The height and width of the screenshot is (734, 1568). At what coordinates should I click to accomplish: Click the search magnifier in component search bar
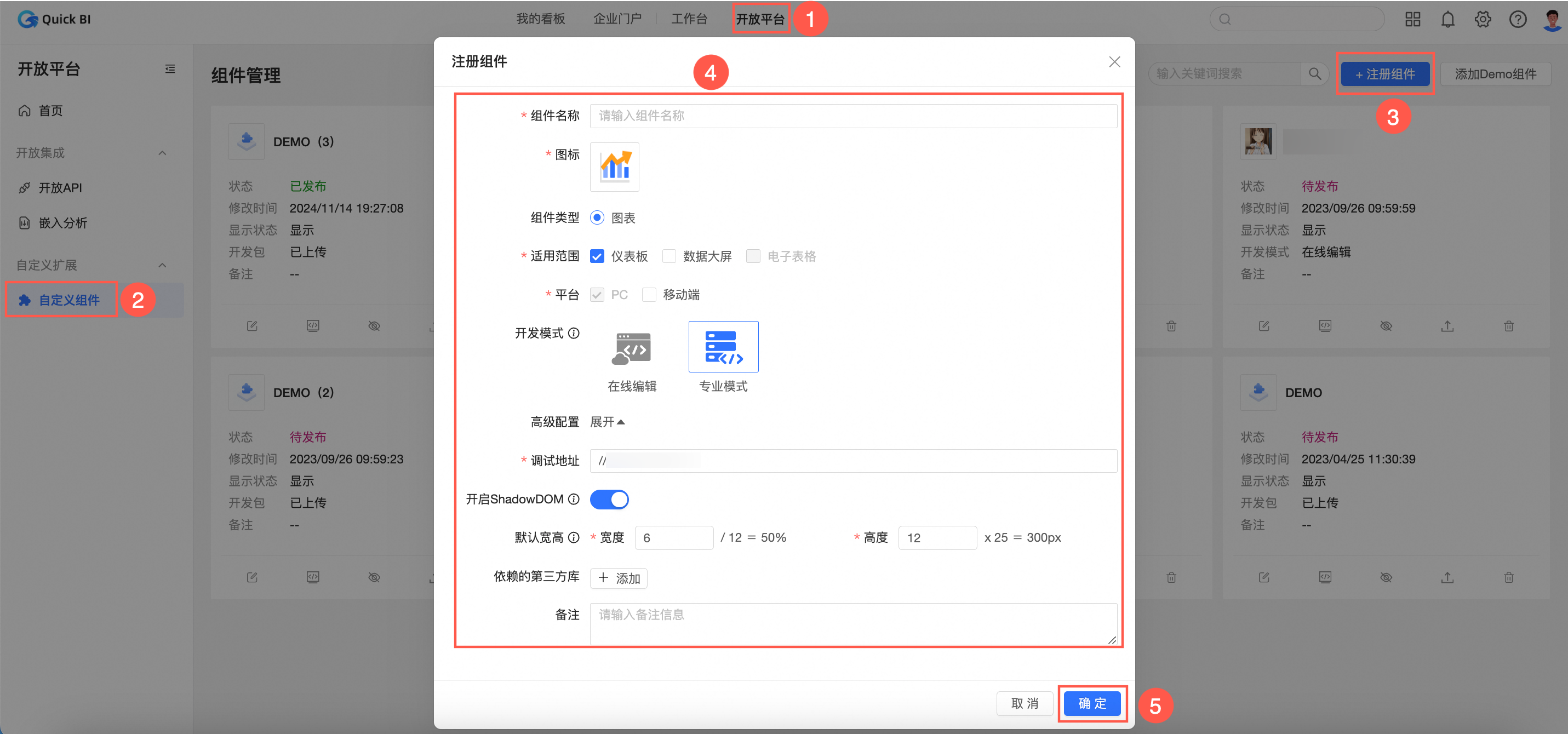1315,73
